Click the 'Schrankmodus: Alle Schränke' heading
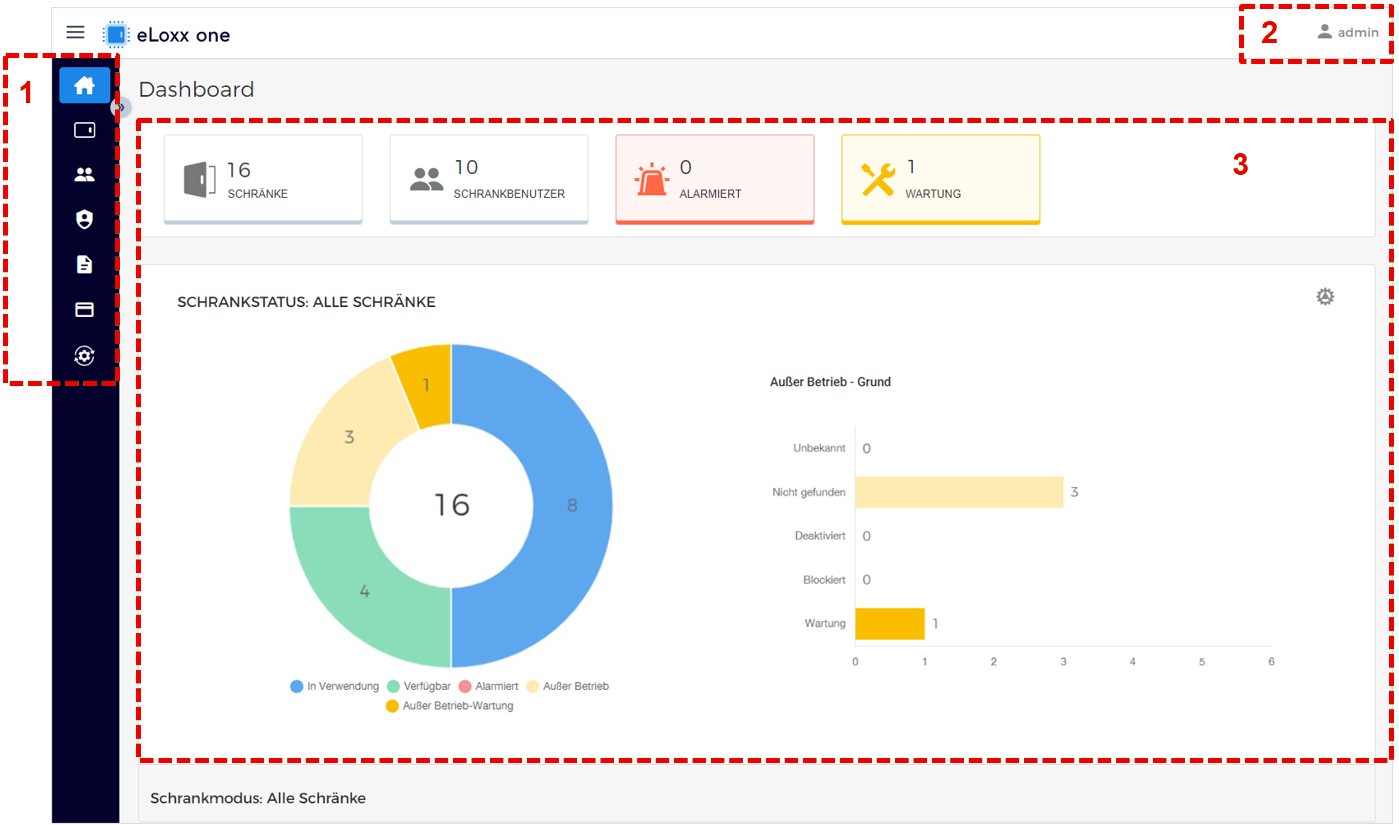Viewport: 1399px width, 825px height. point(258,798)
